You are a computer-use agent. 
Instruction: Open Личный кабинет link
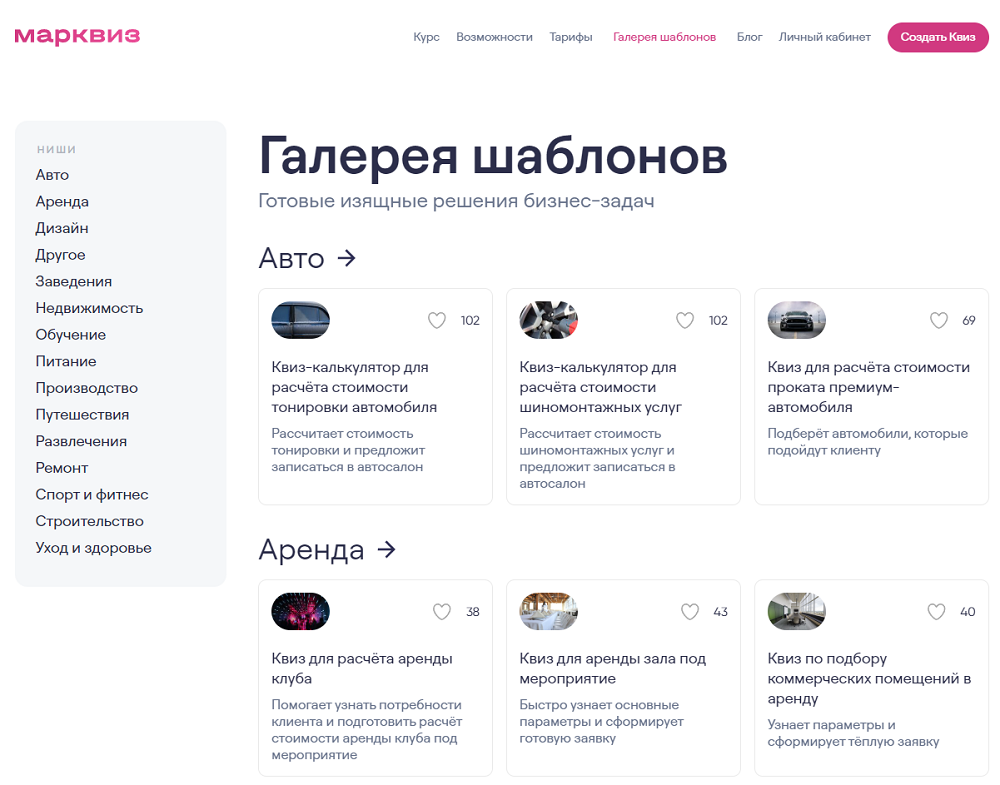825,37
